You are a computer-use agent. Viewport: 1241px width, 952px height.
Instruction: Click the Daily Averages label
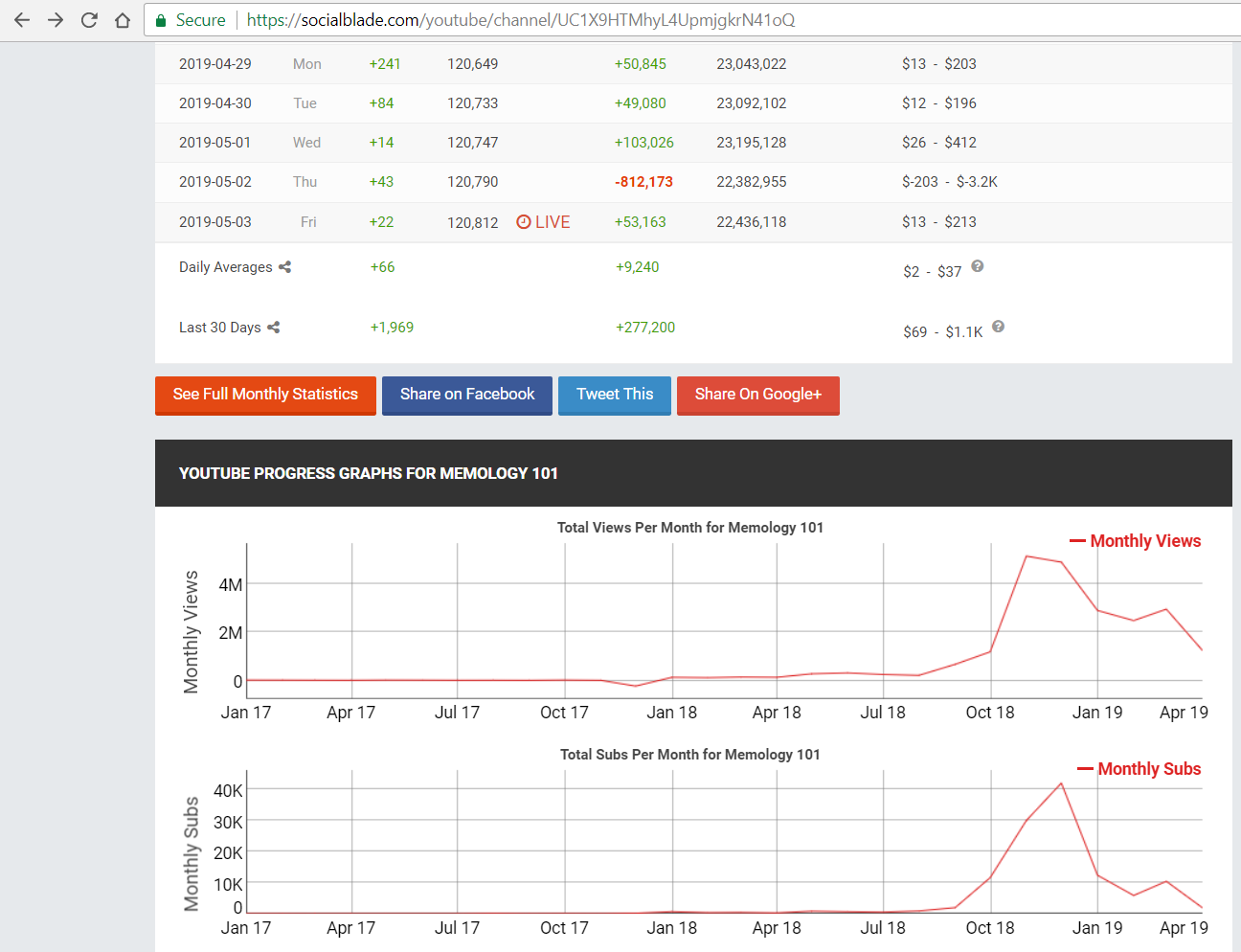click(226, 267)
